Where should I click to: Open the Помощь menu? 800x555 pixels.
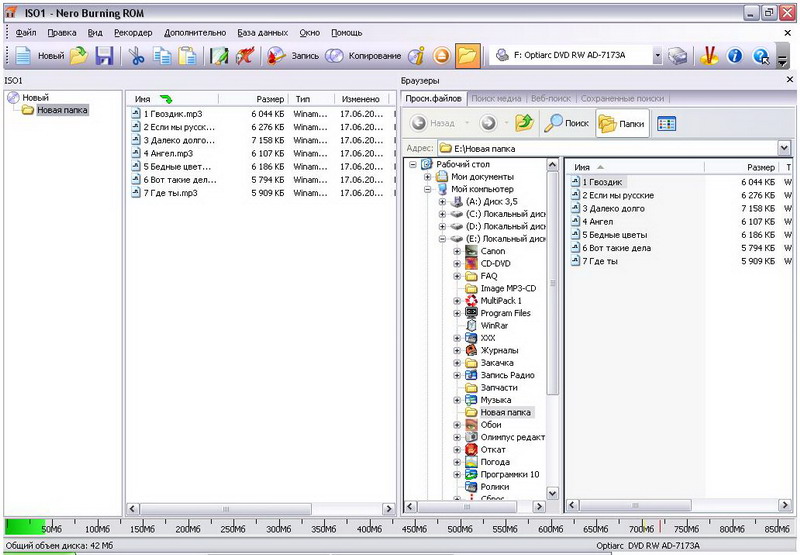346,33
